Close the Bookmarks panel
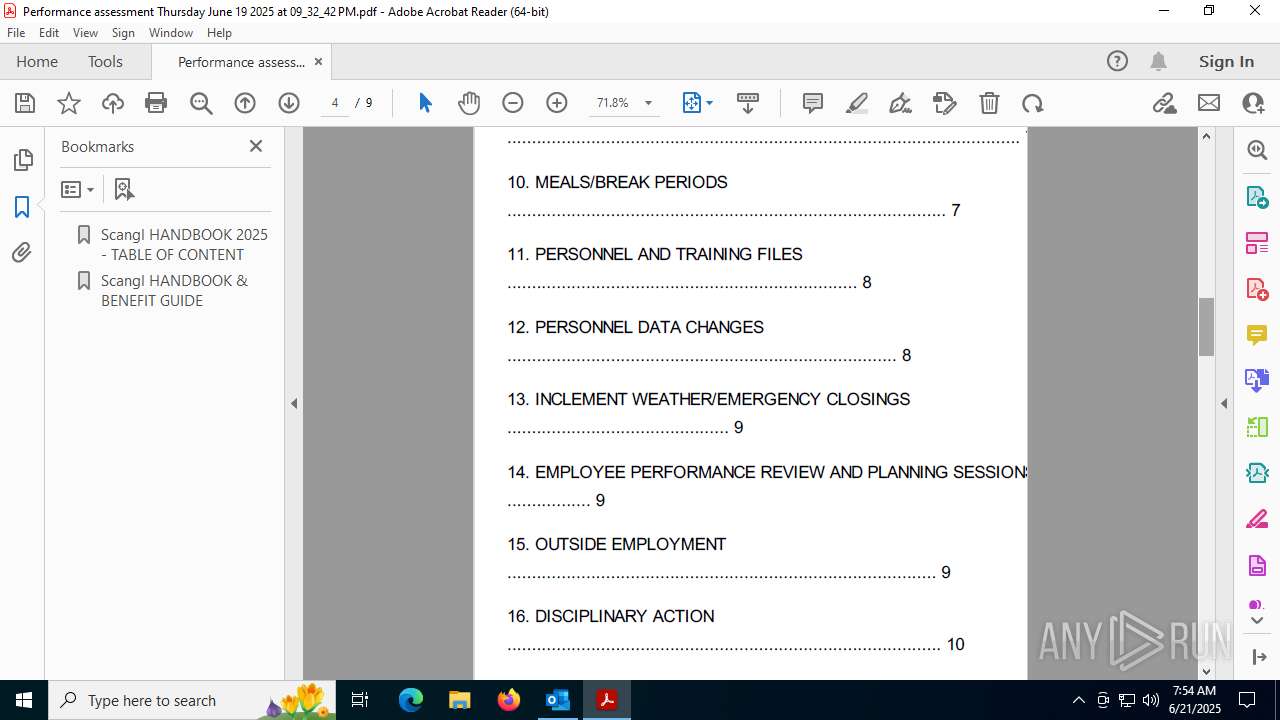The width and height of the screenshot is (1280, 720). click(256, 146)
